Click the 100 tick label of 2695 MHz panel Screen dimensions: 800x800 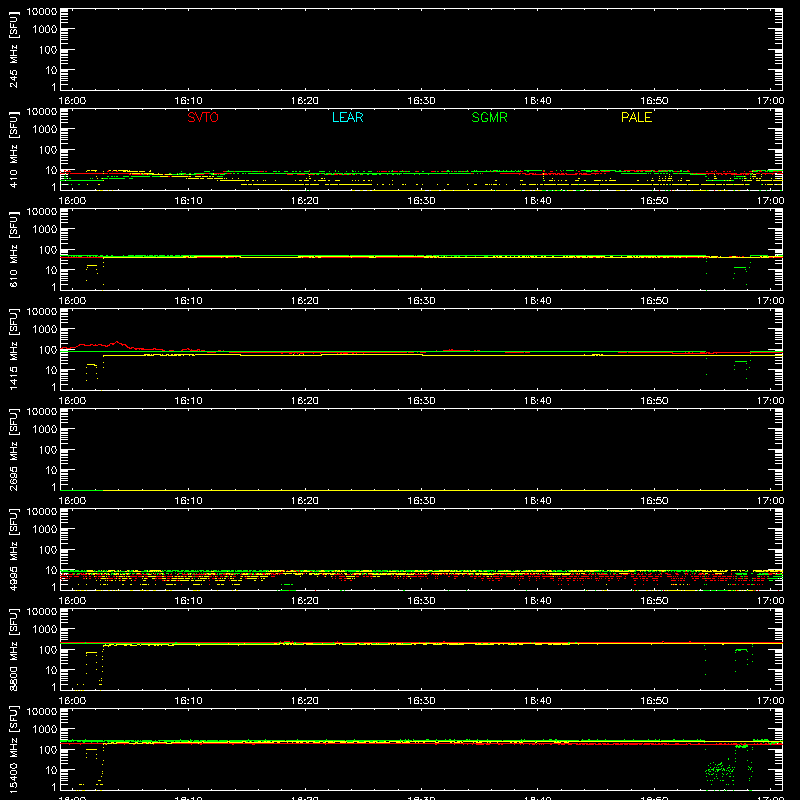(x=48, y=450)
